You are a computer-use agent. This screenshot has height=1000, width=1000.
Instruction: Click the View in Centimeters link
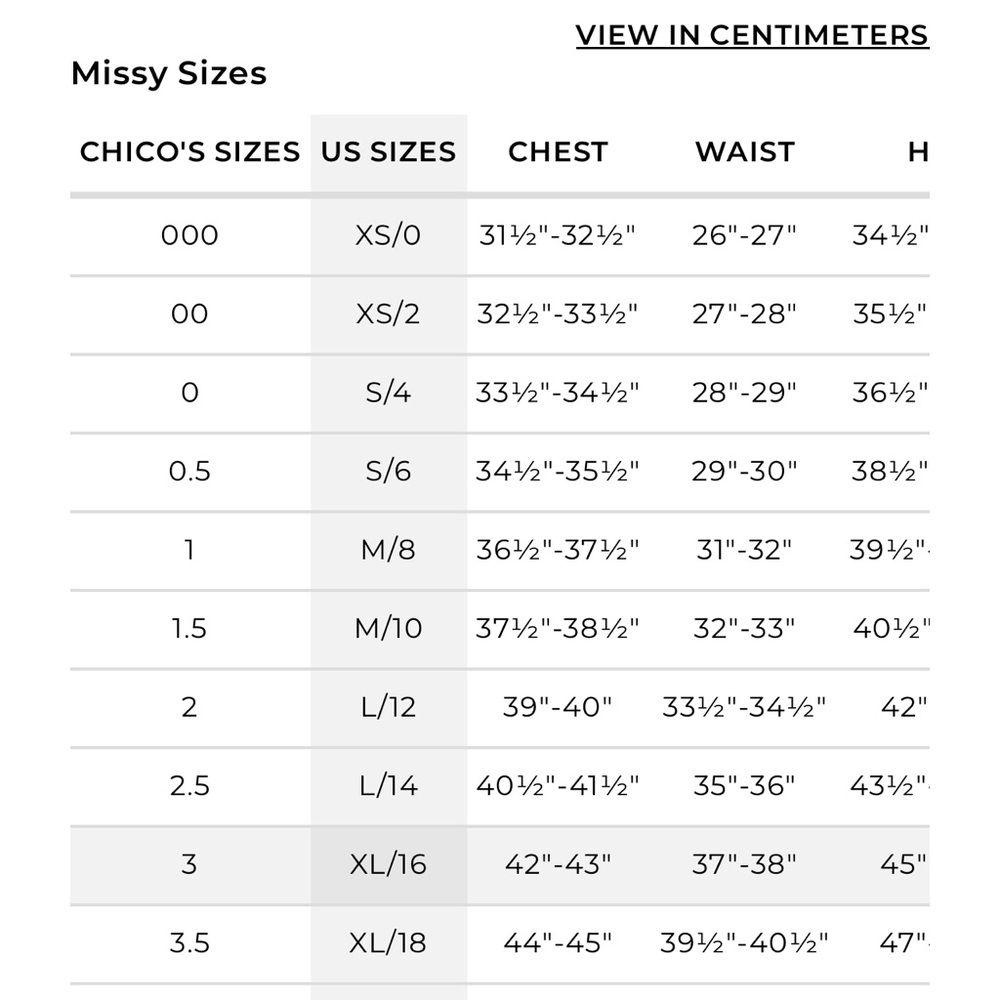coord(752,35)
